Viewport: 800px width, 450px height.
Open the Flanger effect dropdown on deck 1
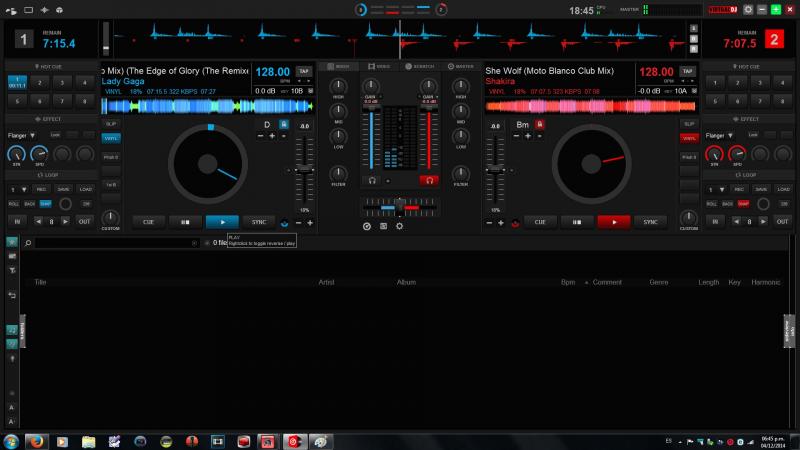coord(33,136)
